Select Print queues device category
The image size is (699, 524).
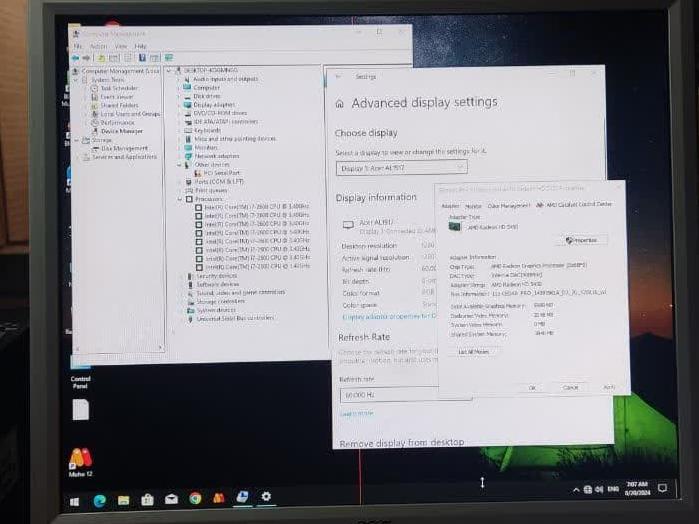[x=211, y=190]
